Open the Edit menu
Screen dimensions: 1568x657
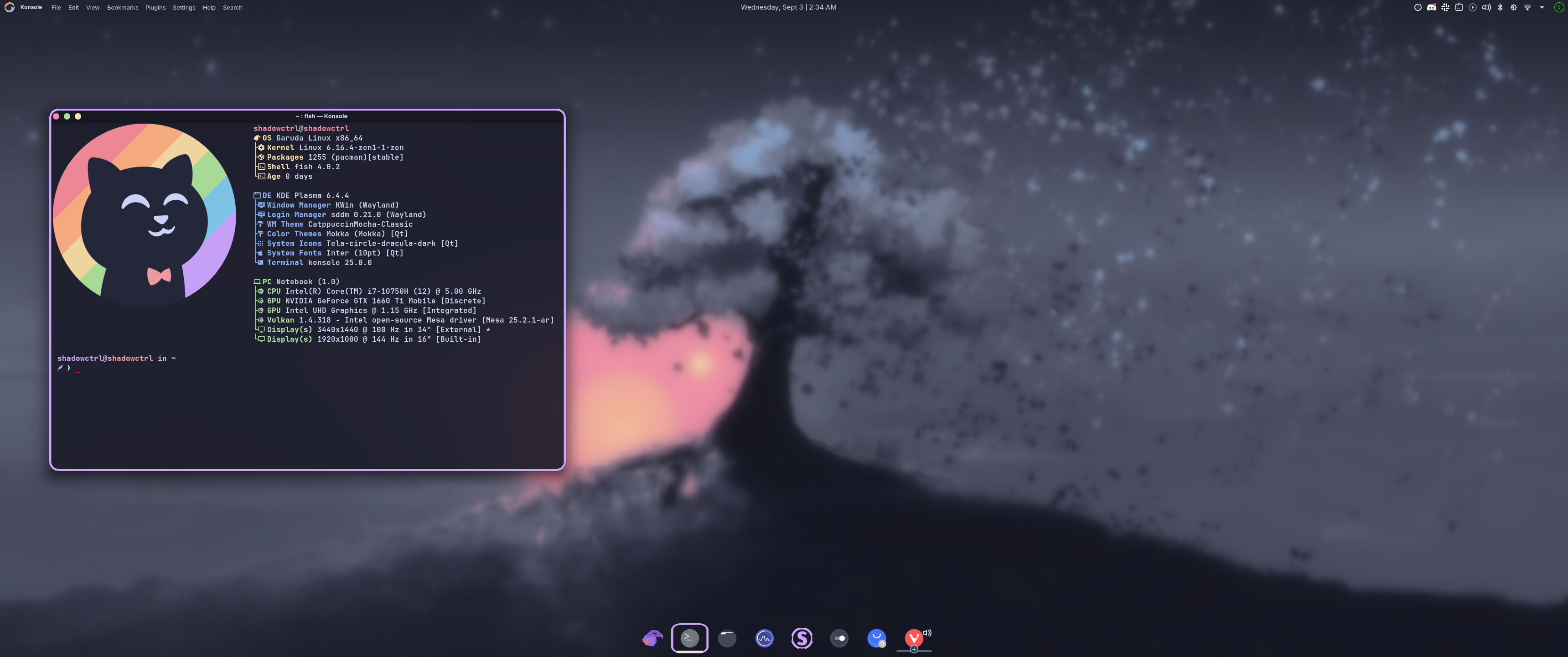(73, 7)
